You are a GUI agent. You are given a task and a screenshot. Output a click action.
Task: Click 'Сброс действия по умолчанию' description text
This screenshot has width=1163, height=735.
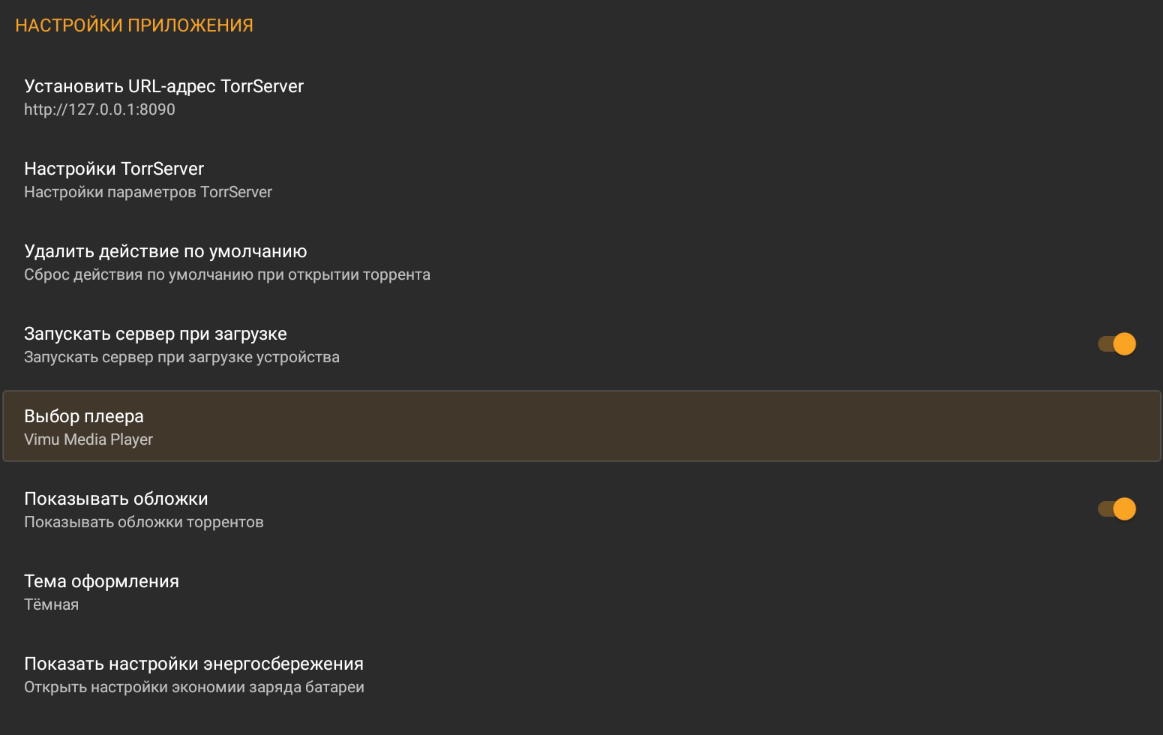pos(227,274)
